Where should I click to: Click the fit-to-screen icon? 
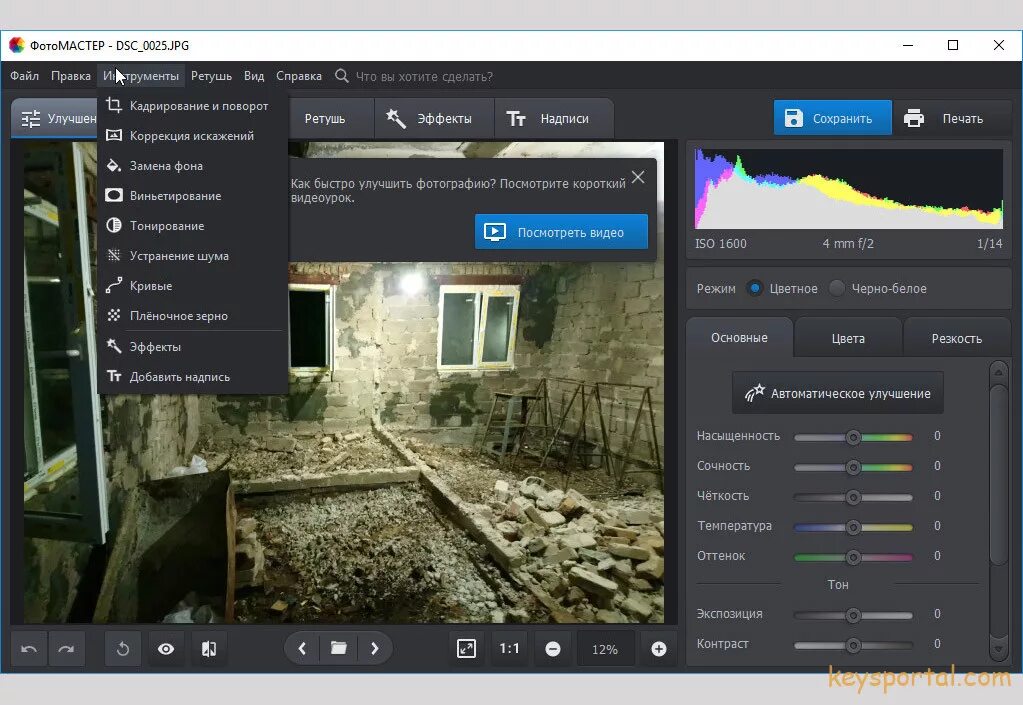[466, 649]
